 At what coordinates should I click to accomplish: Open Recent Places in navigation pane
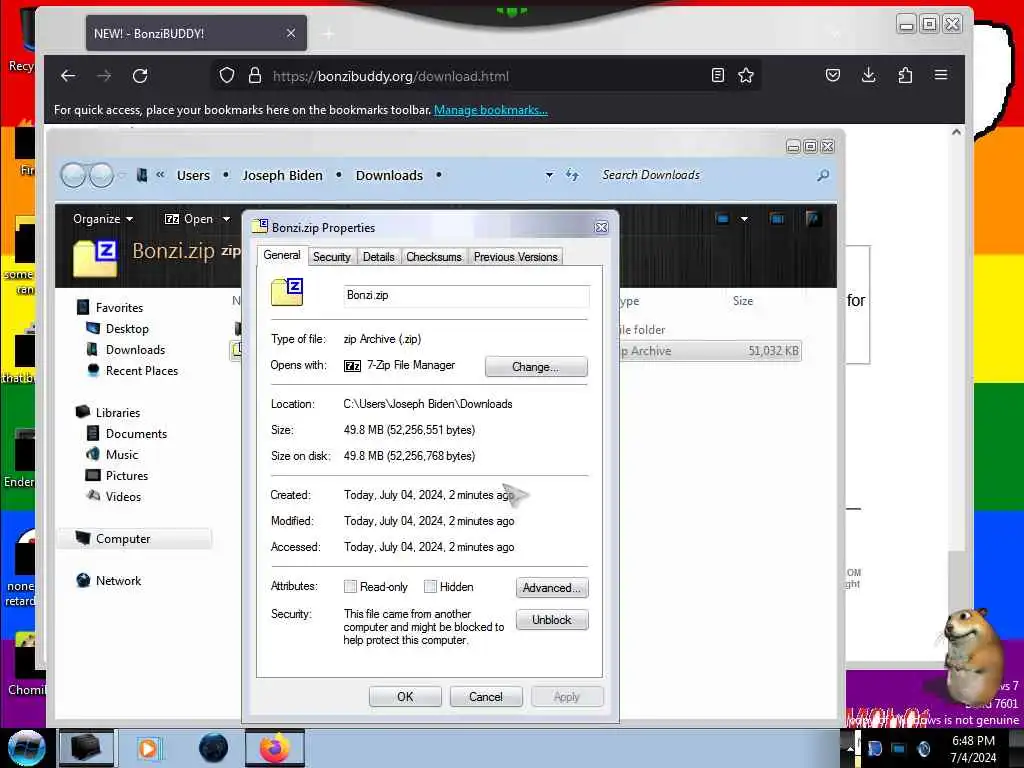[x=142, y=370]
